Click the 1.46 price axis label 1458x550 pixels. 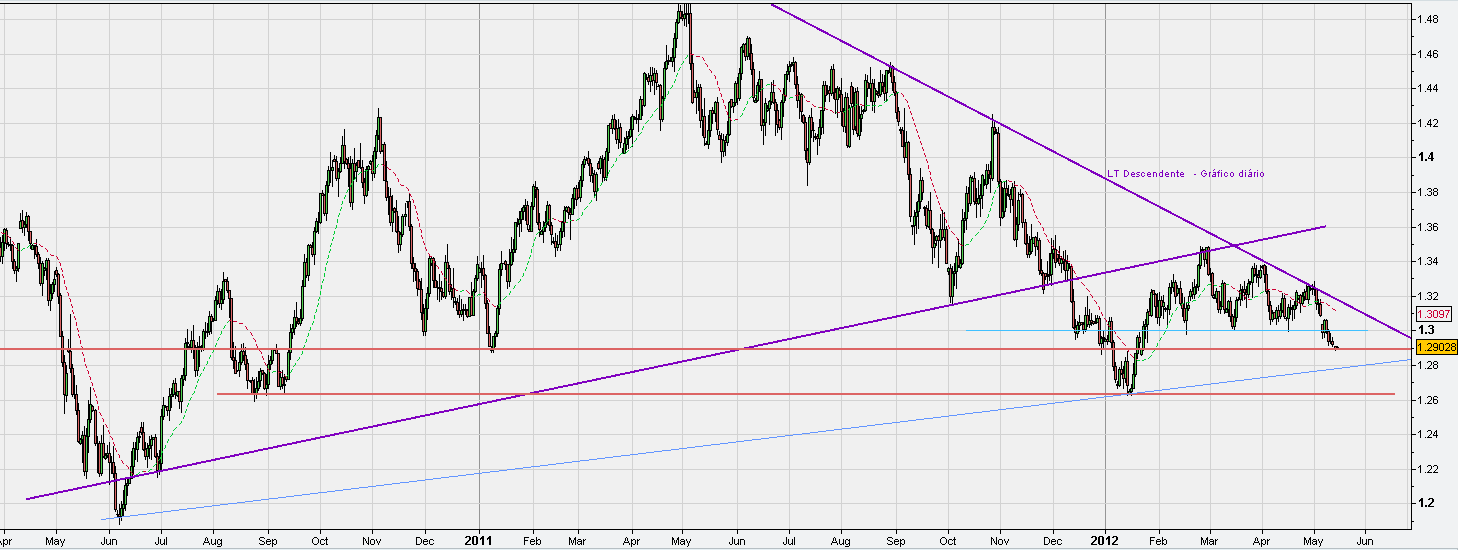[1427, 54]
